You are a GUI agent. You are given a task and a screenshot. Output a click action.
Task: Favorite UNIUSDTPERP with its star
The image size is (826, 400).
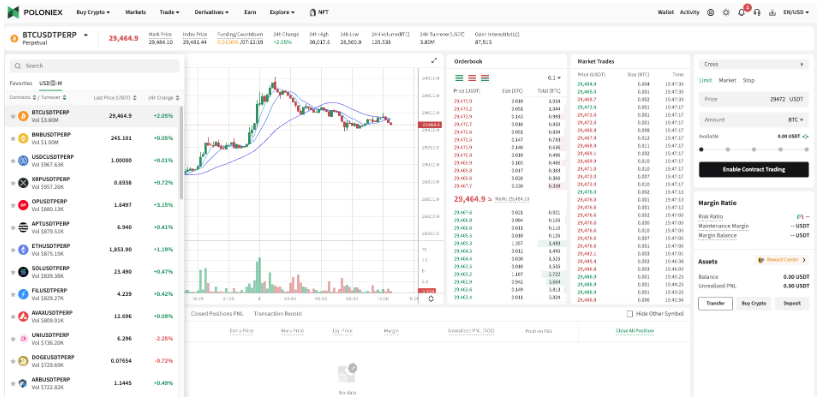13,339
